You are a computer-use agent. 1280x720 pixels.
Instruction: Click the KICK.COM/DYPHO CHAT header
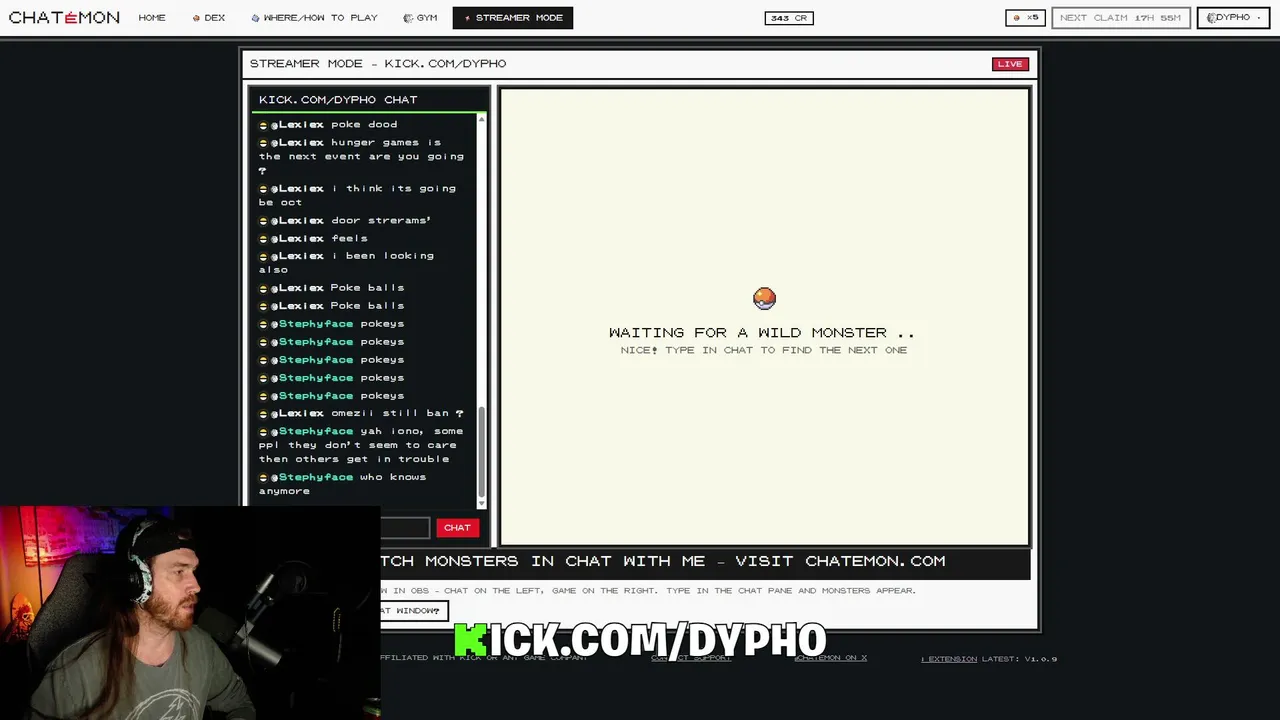point(338,99)
